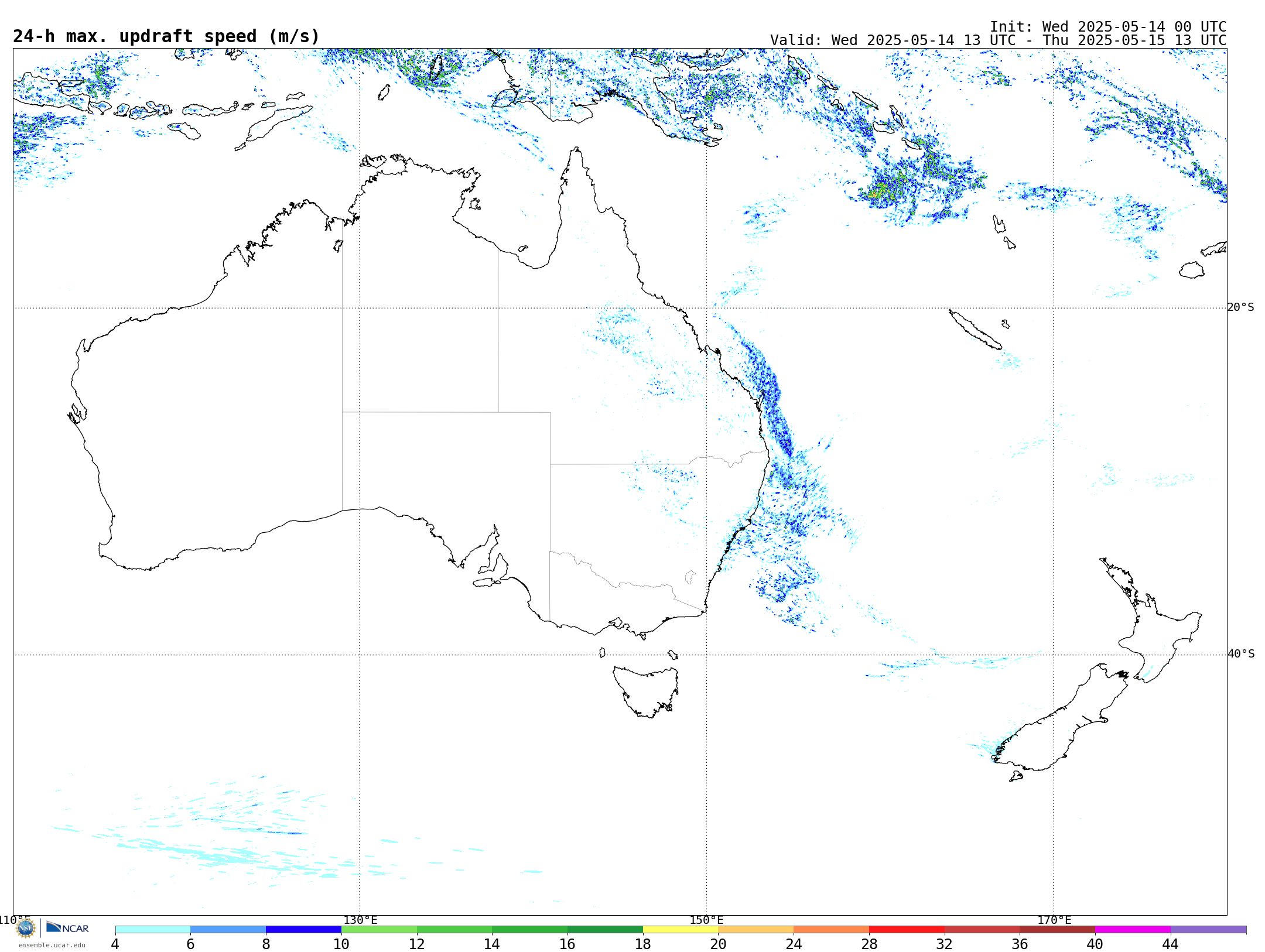The height and width of the screenshot is (952, 1265).
Task: Select the purple above-44 m/s swatch
Action: 1209,930
